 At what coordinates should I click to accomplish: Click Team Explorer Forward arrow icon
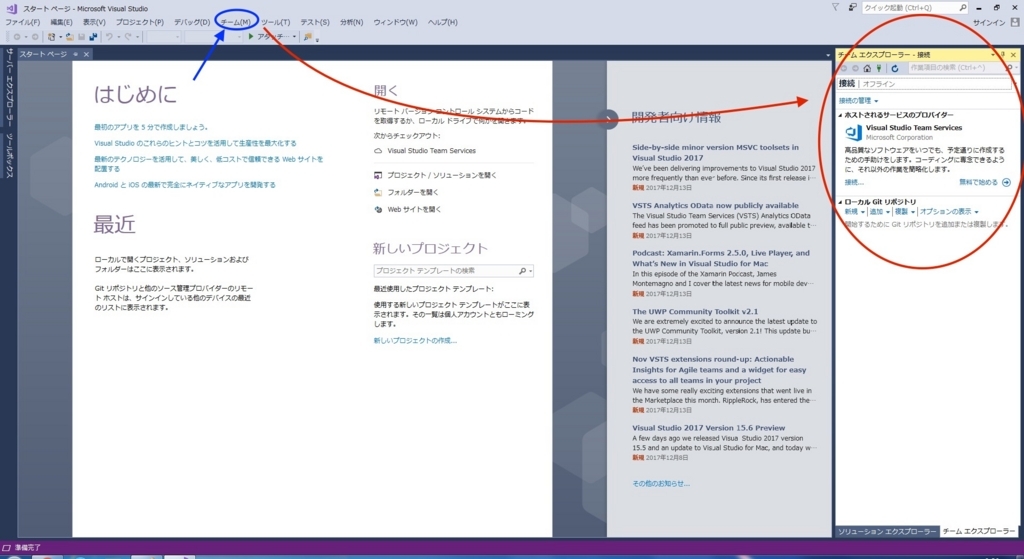(855, 68)
